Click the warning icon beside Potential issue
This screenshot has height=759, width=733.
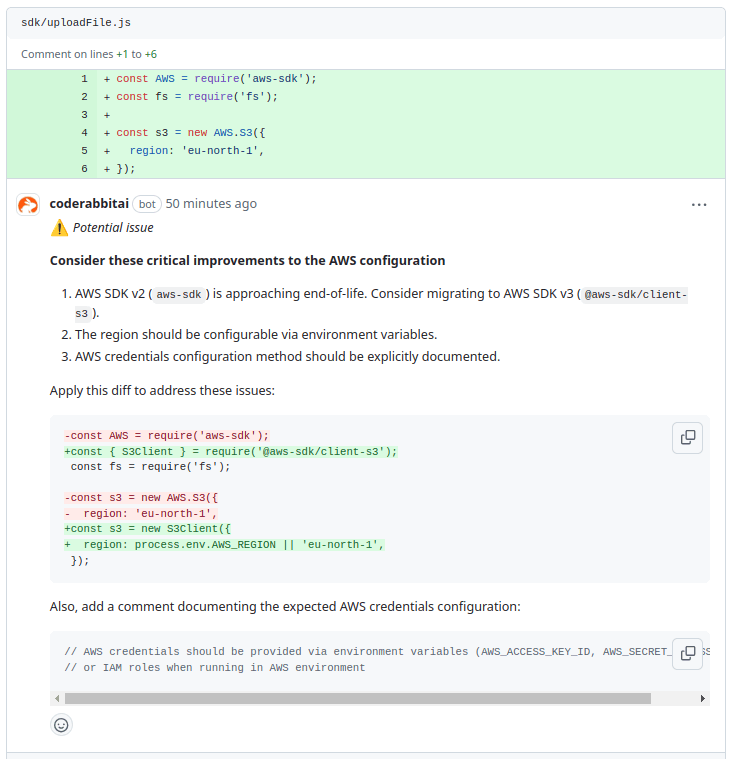(59, 228)
